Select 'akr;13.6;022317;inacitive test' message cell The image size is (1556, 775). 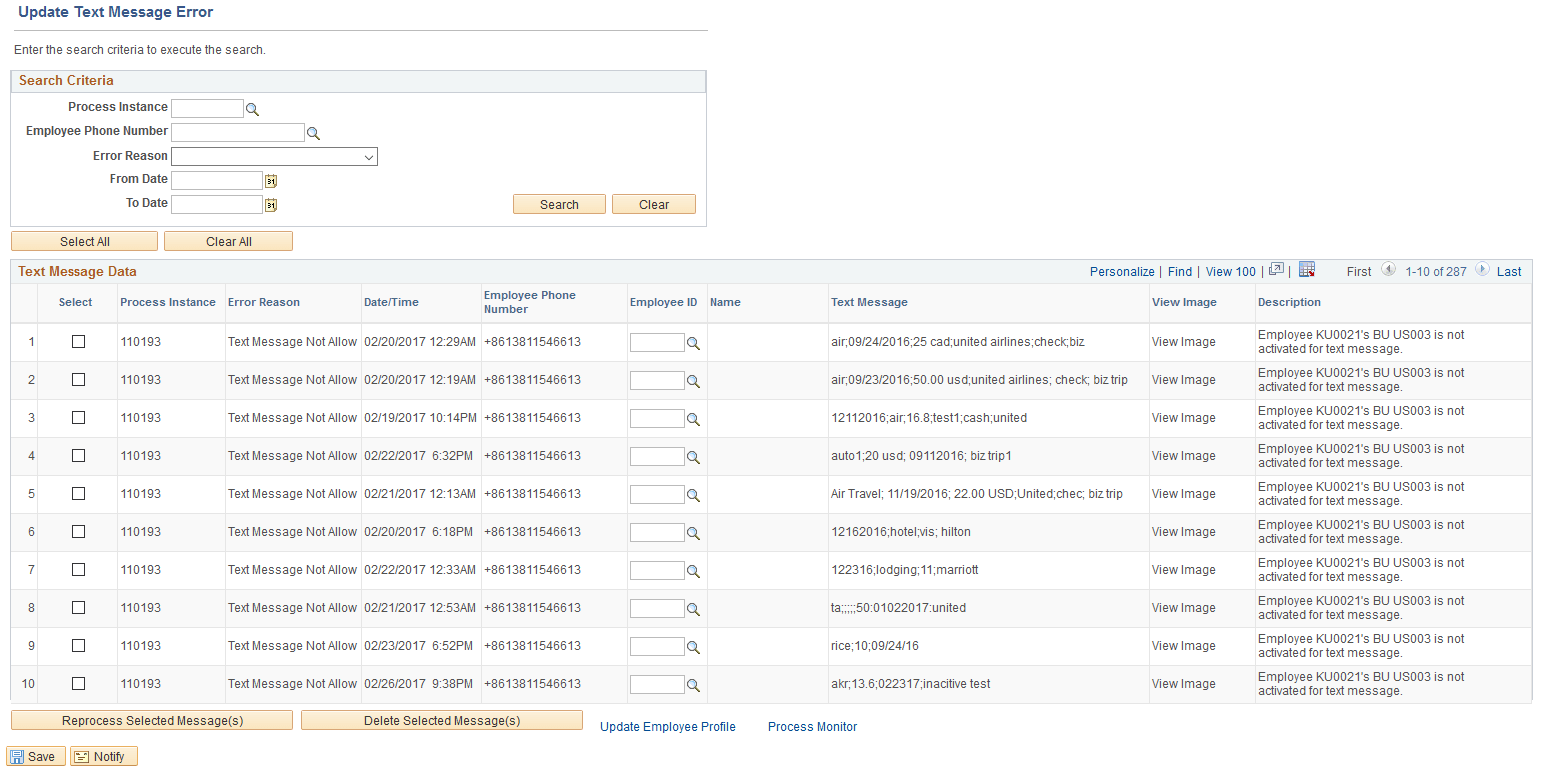tap(911, 684)
